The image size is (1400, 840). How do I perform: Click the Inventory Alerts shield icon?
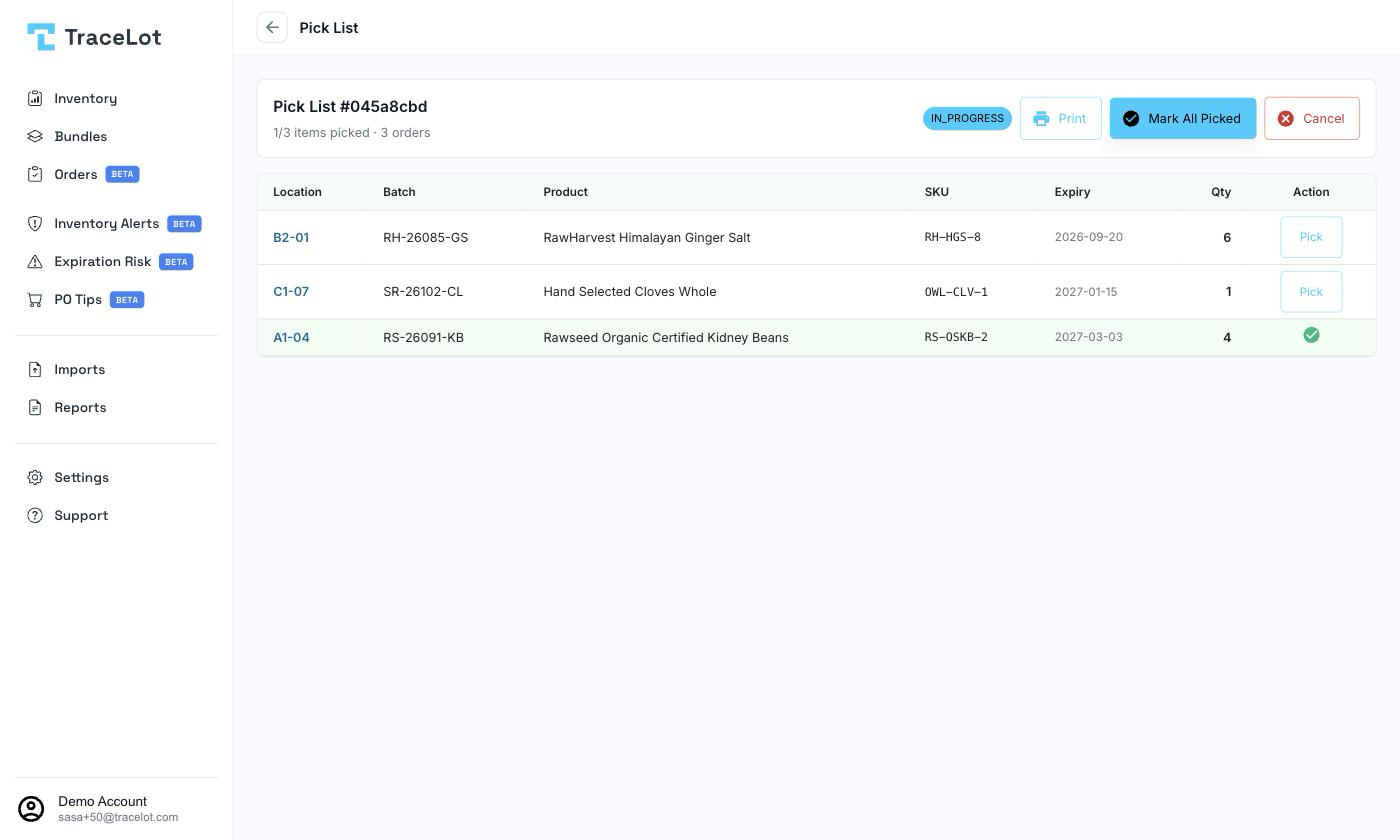(35, 223)
